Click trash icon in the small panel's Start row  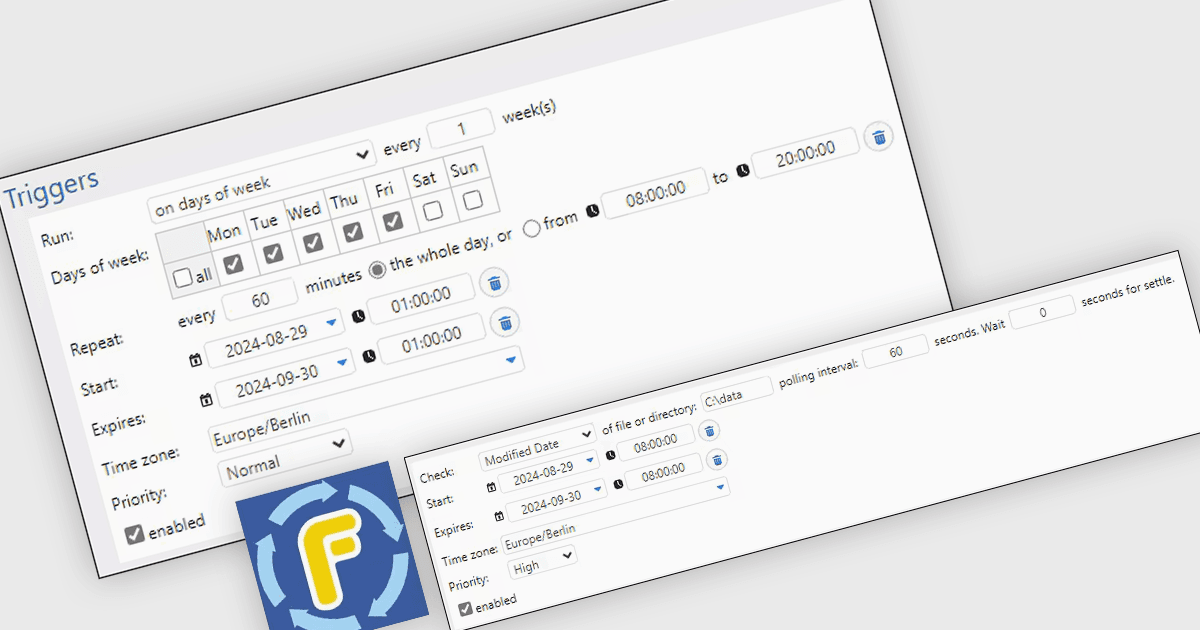pos(709,430)
